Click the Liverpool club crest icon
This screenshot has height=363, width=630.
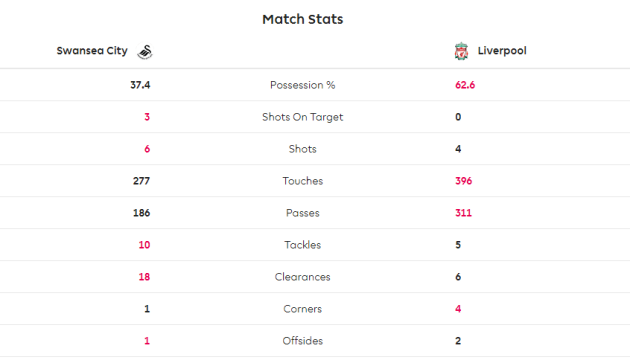pyautogui.click(x=461, y=51)
